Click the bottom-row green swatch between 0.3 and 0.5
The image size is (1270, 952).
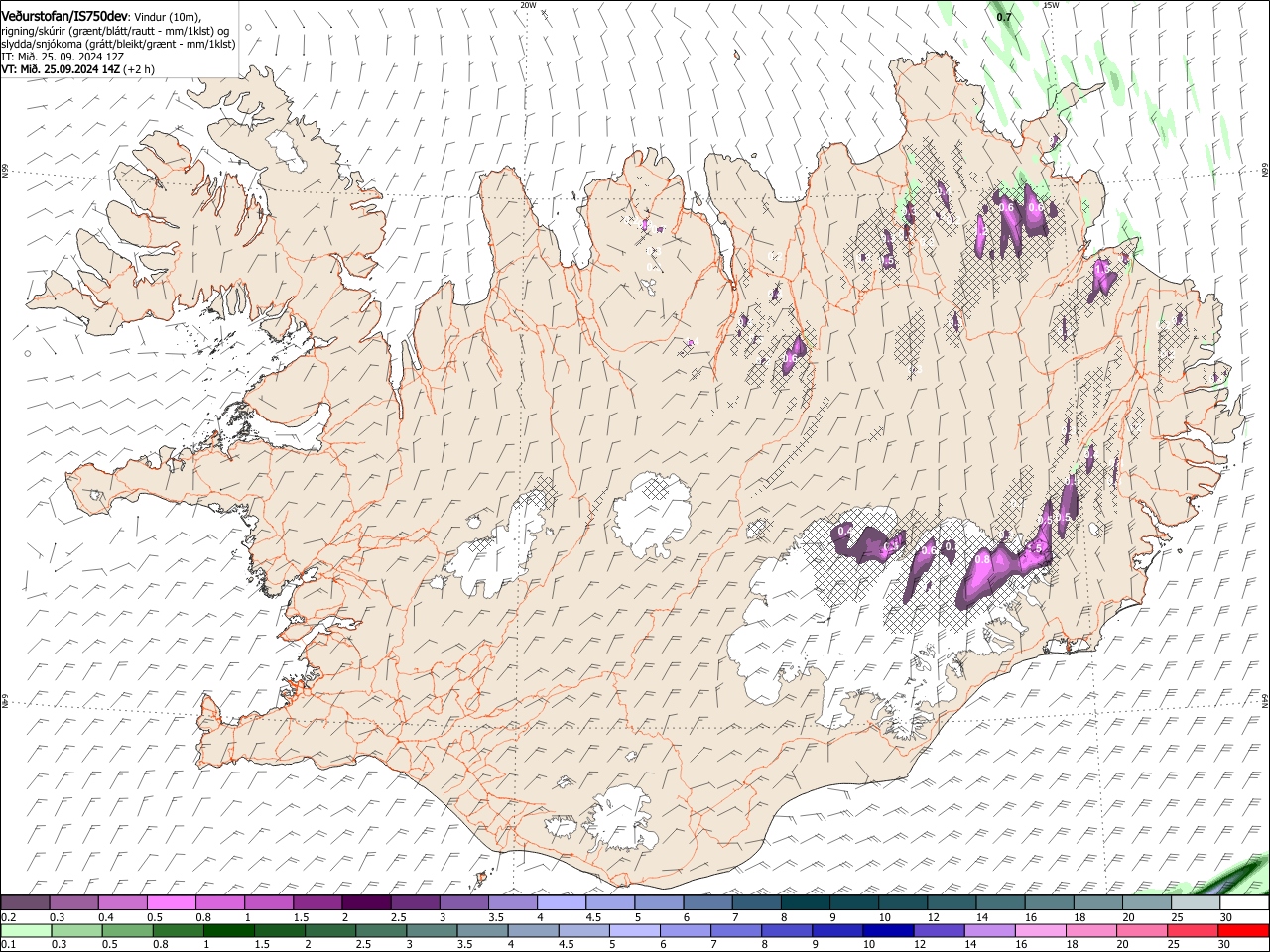pyautogui.click(x=76, y=930)
